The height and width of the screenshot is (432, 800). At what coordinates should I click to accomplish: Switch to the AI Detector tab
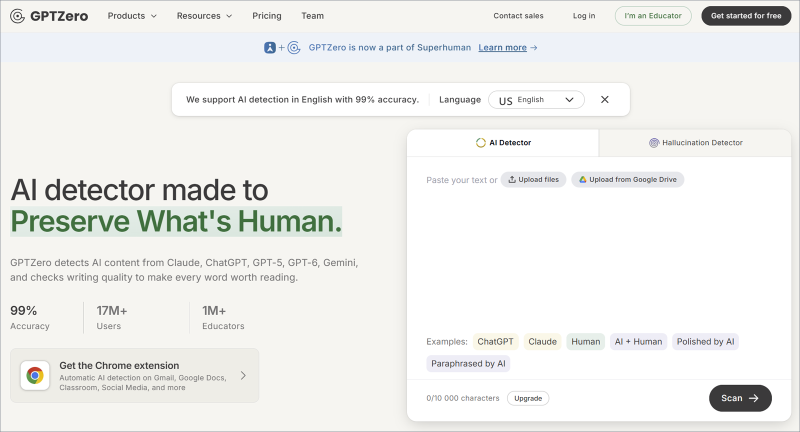pos(503,143)
